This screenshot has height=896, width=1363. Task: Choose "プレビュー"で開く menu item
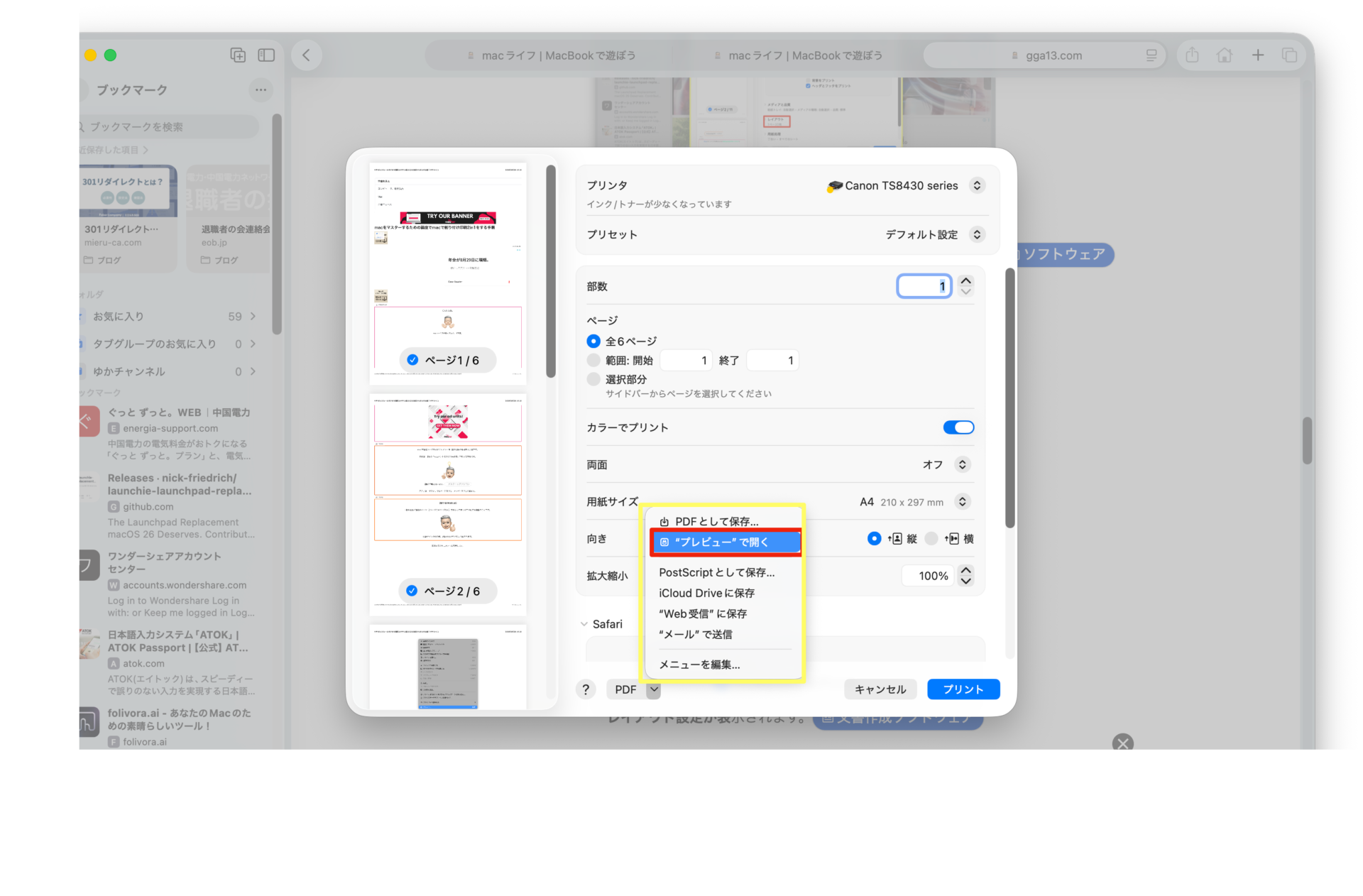click(726, 542)
